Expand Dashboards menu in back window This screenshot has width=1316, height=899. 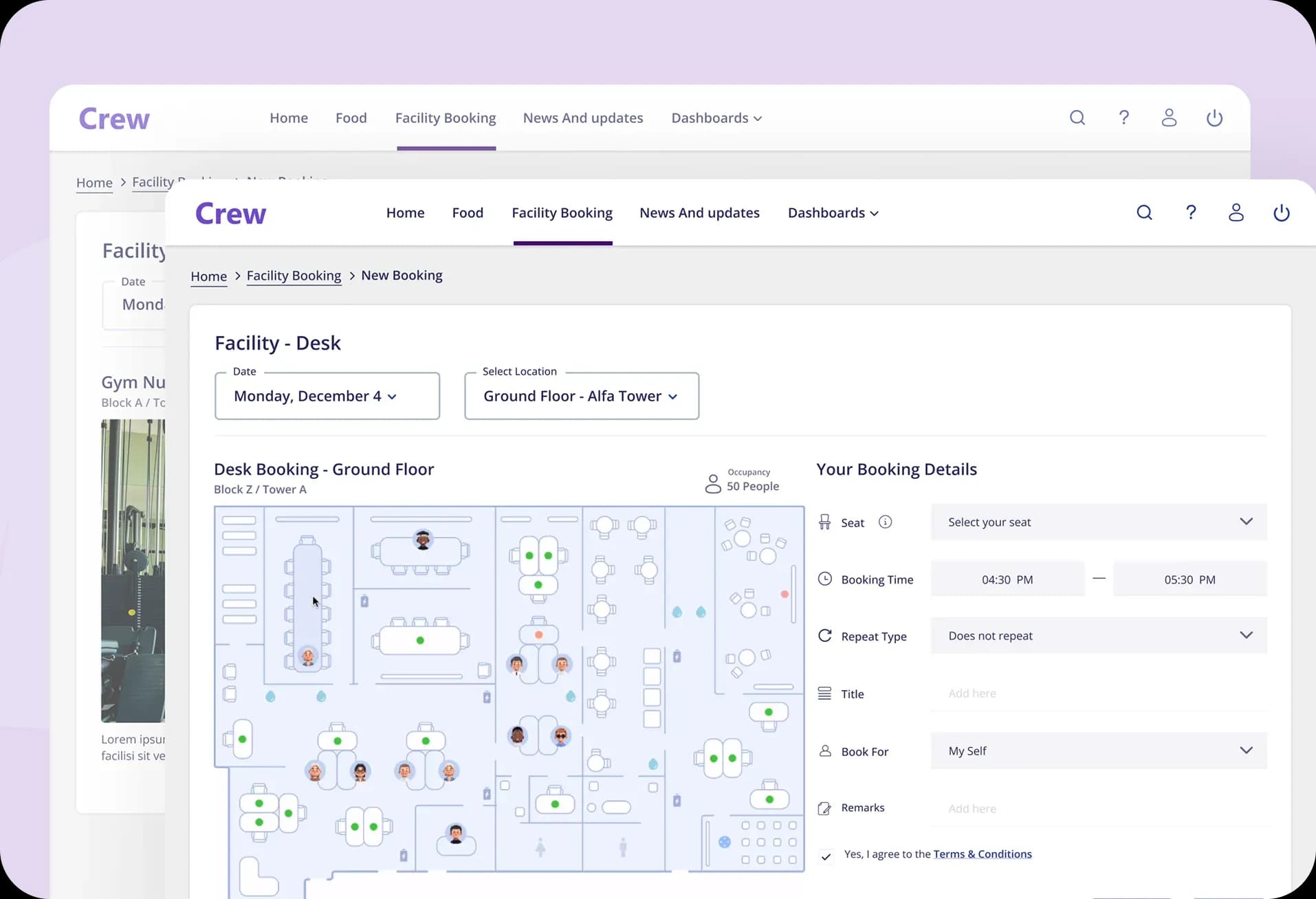[716, 118]
